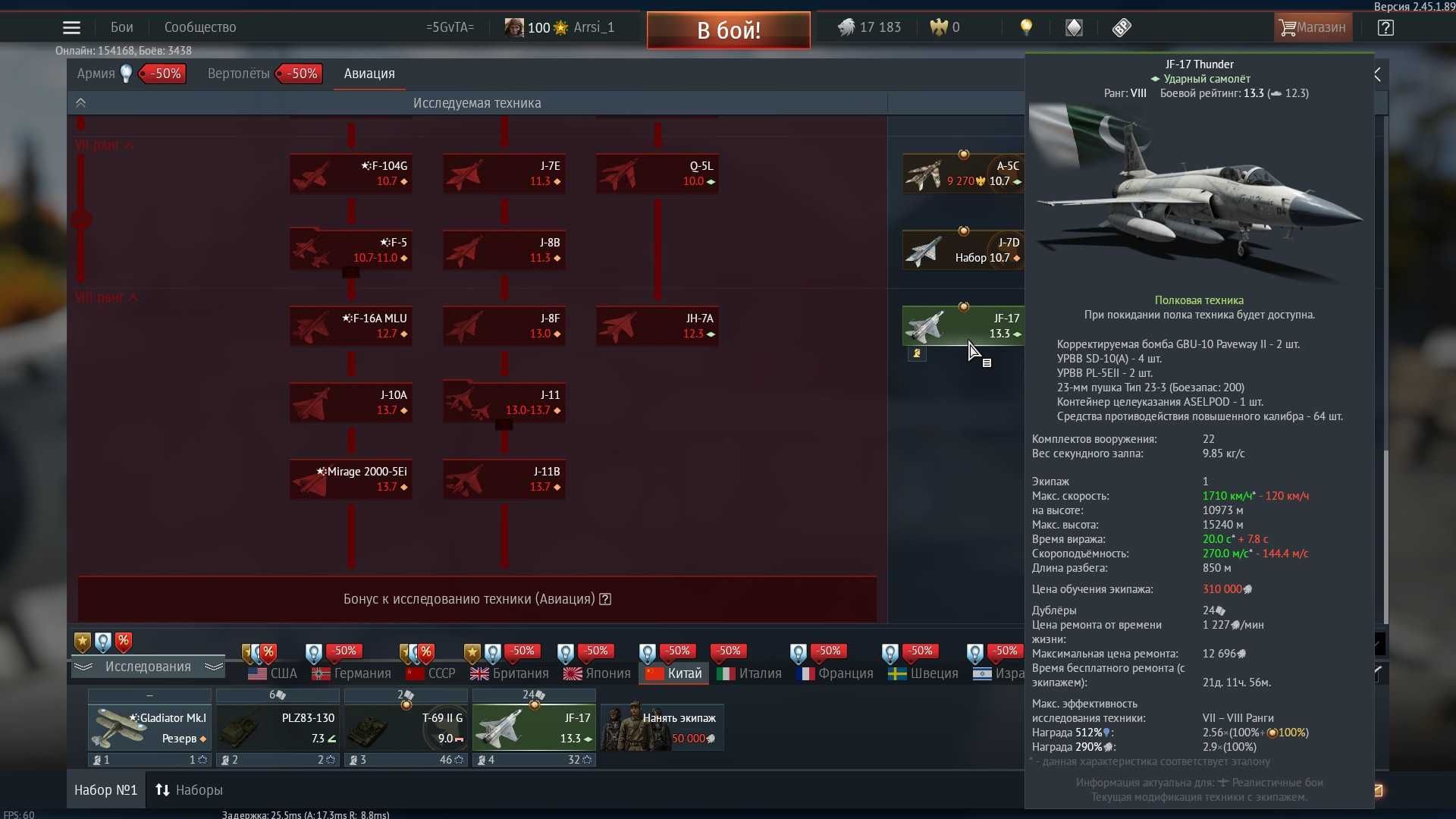Click the diamond icon in the top bar

tap(1074, 28)
